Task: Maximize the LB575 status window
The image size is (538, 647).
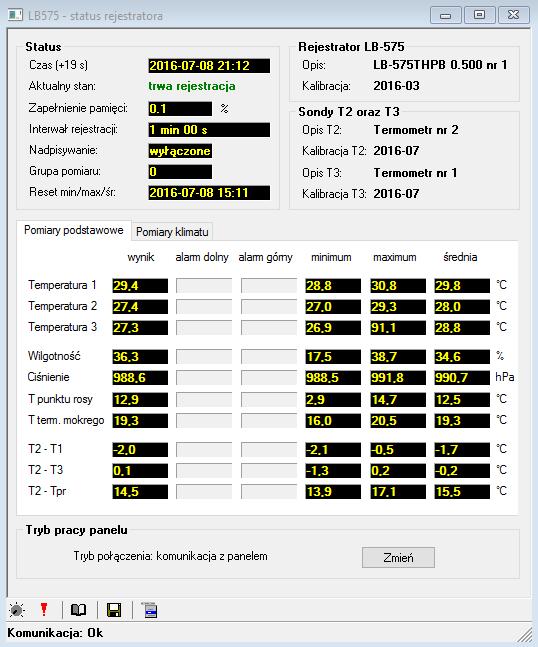Action: [479, 15]
